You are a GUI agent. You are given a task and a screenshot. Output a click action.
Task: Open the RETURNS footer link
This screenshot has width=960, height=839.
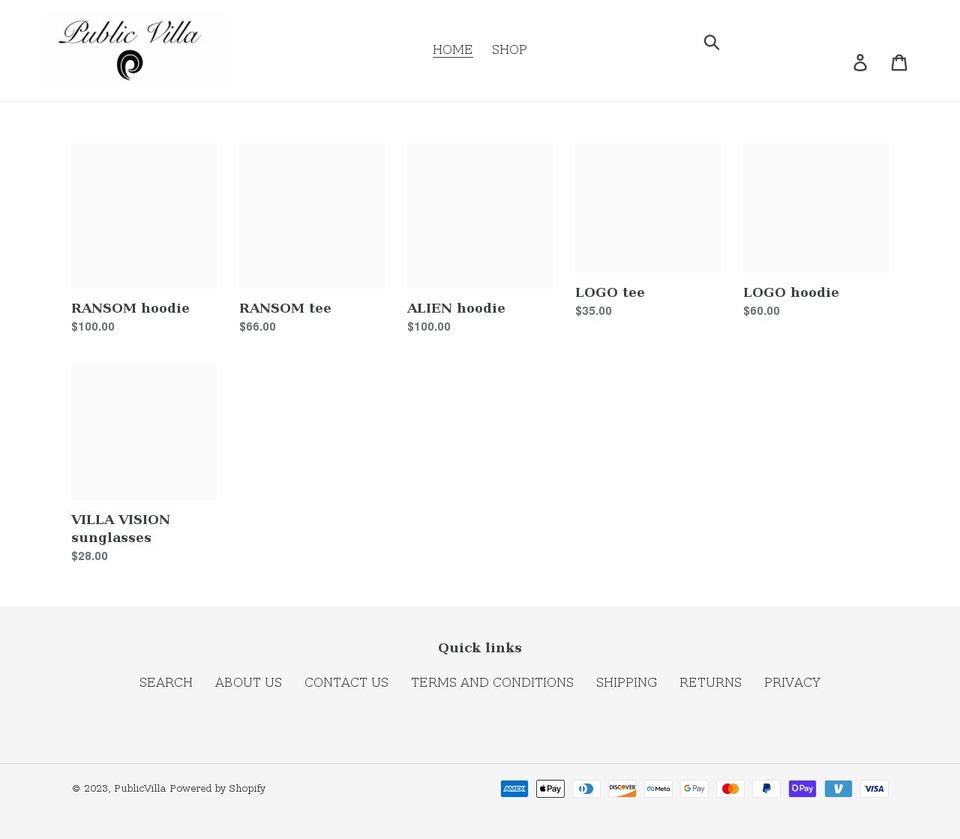[710, 682]
